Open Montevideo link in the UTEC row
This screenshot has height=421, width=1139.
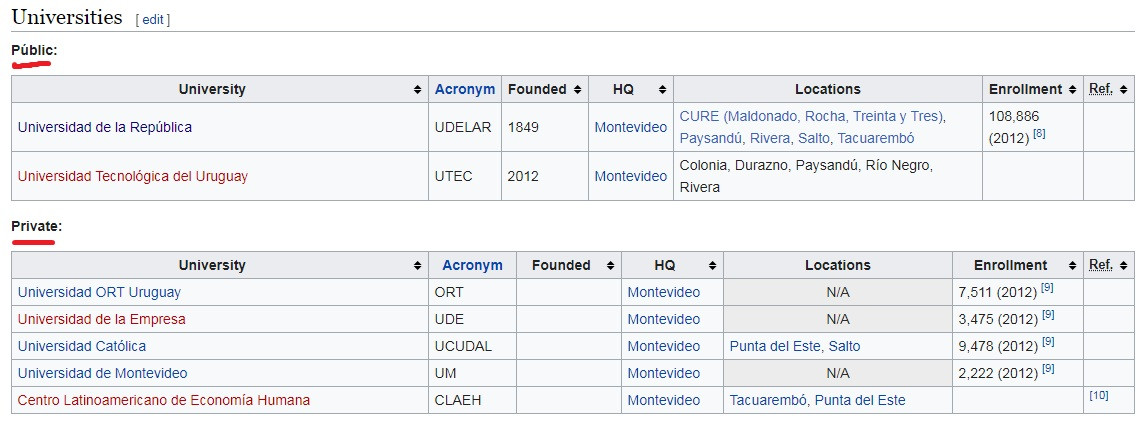click(x=630, y=176)
